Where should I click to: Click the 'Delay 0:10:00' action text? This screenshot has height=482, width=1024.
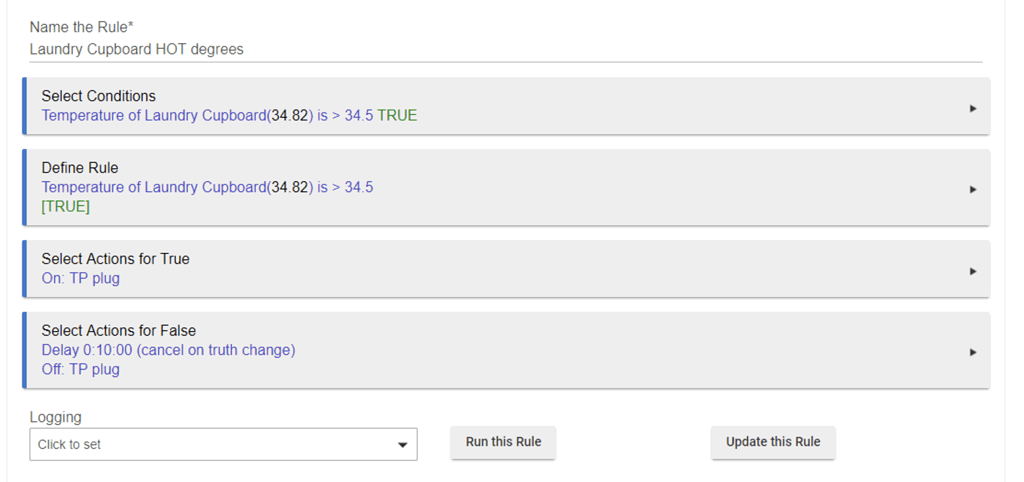[x=168, y=350]
